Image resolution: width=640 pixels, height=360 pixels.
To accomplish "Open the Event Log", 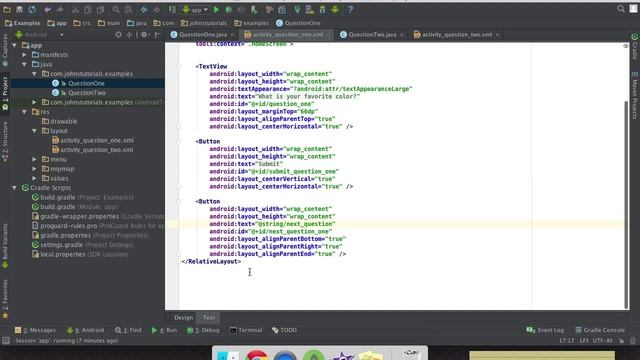I will coord(545,330).
